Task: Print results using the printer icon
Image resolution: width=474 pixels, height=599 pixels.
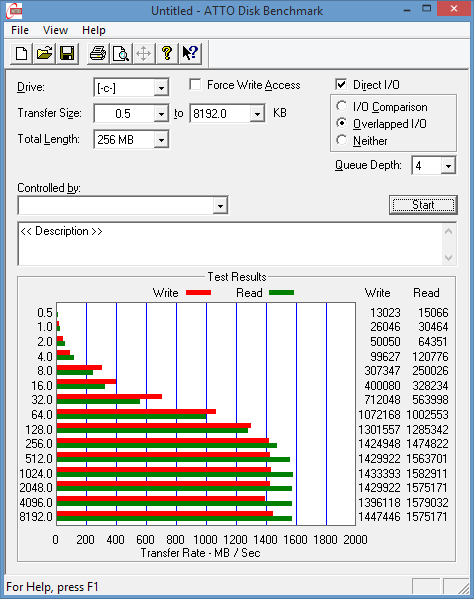Action: pos(98,53)
